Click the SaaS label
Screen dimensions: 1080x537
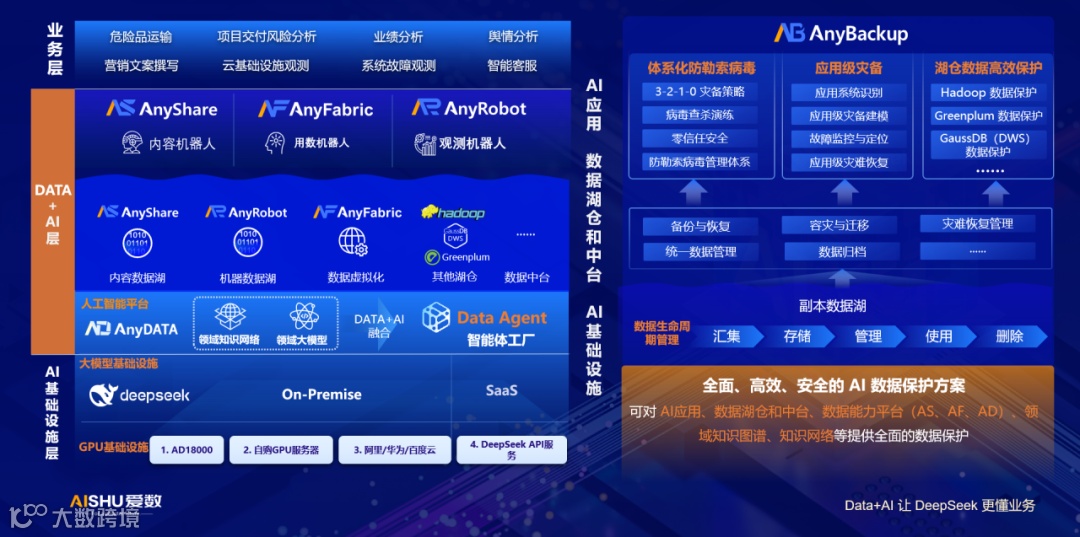click(501, 390)
